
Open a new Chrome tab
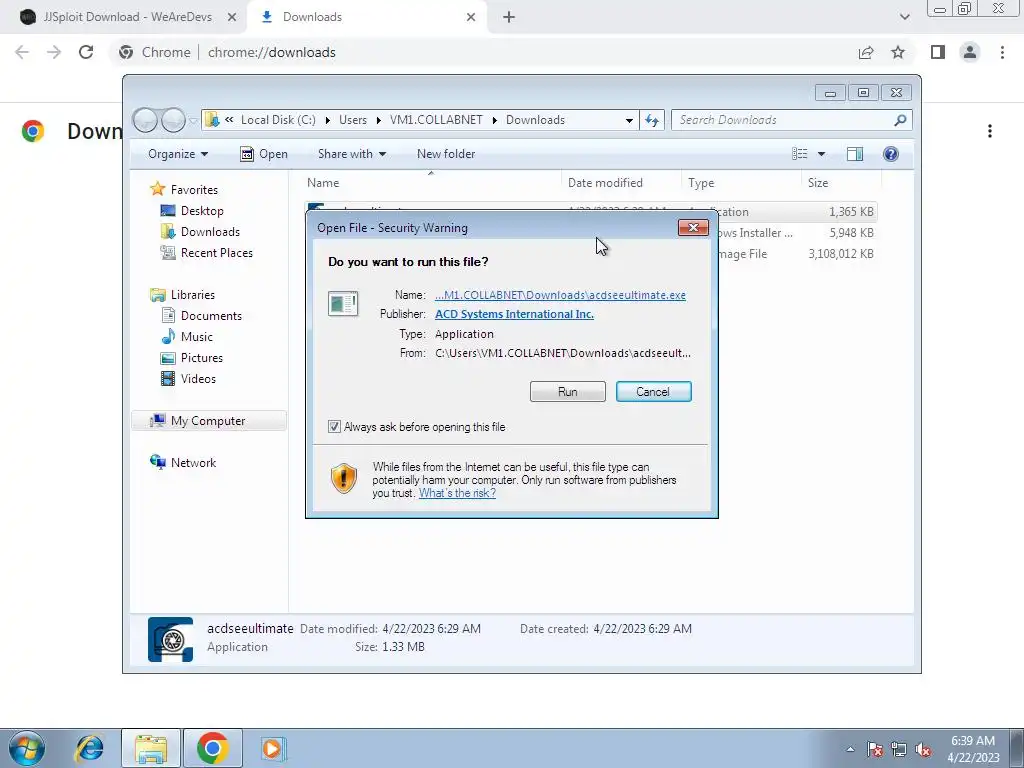pyautogui.click(x=509, y=17)
